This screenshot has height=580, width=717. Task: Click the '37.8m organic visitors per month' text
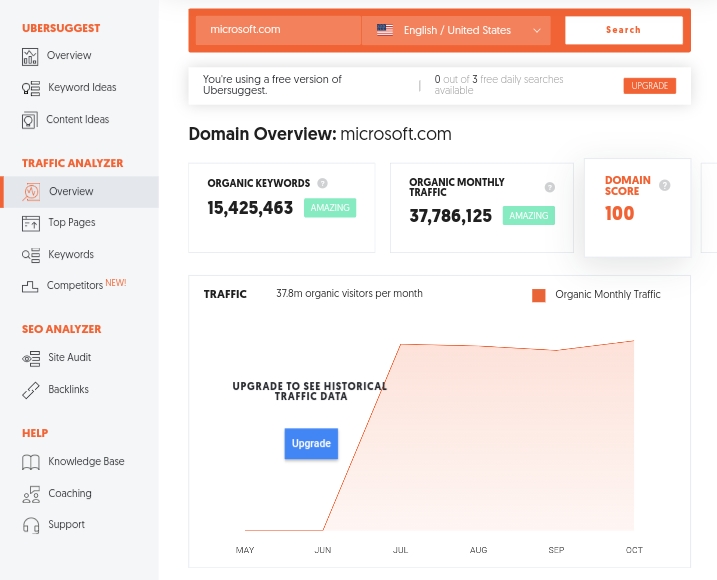pos(349,294)
